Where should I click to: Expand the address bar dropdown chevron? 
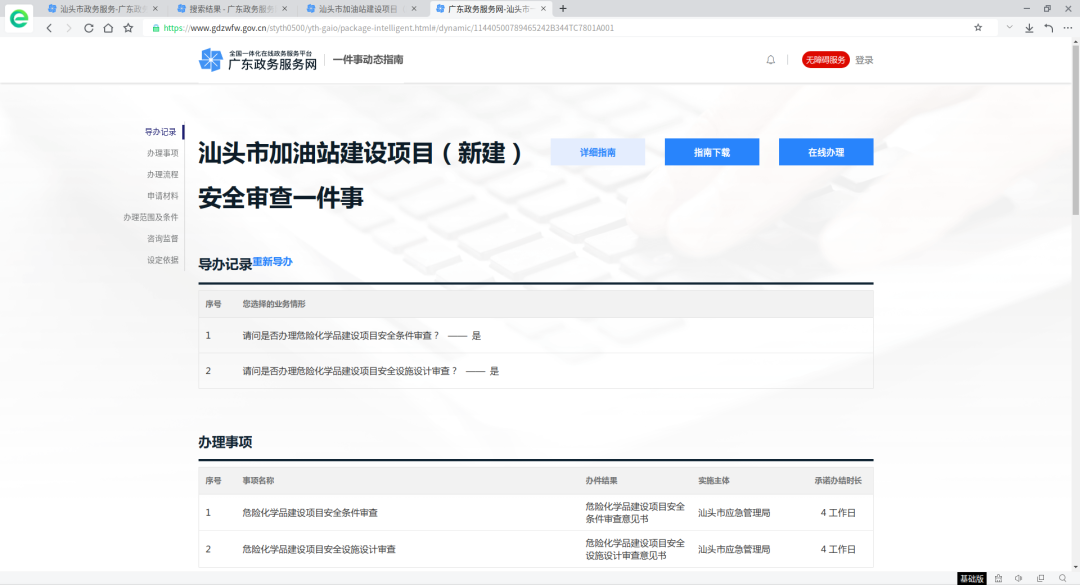point(1009,28)
